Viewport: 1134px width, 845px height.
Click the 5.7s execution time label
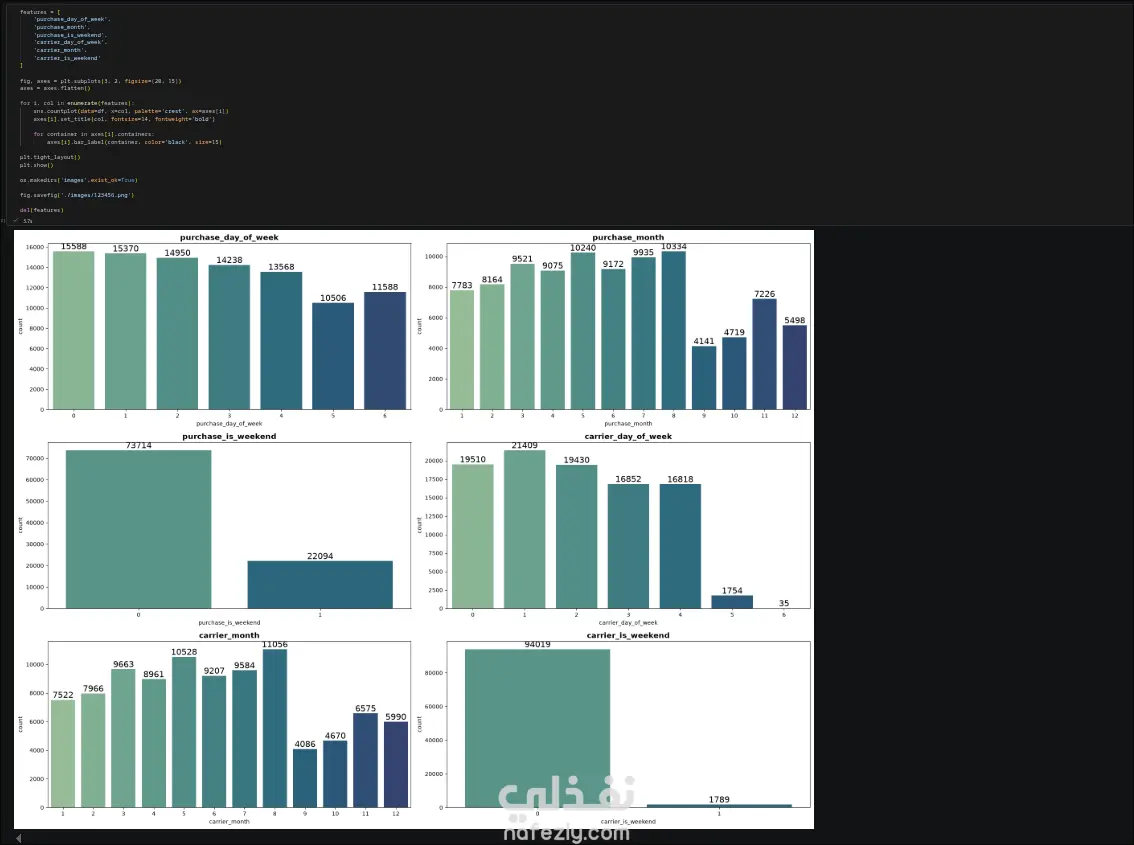pyautogui.click(x=27, y=221)
